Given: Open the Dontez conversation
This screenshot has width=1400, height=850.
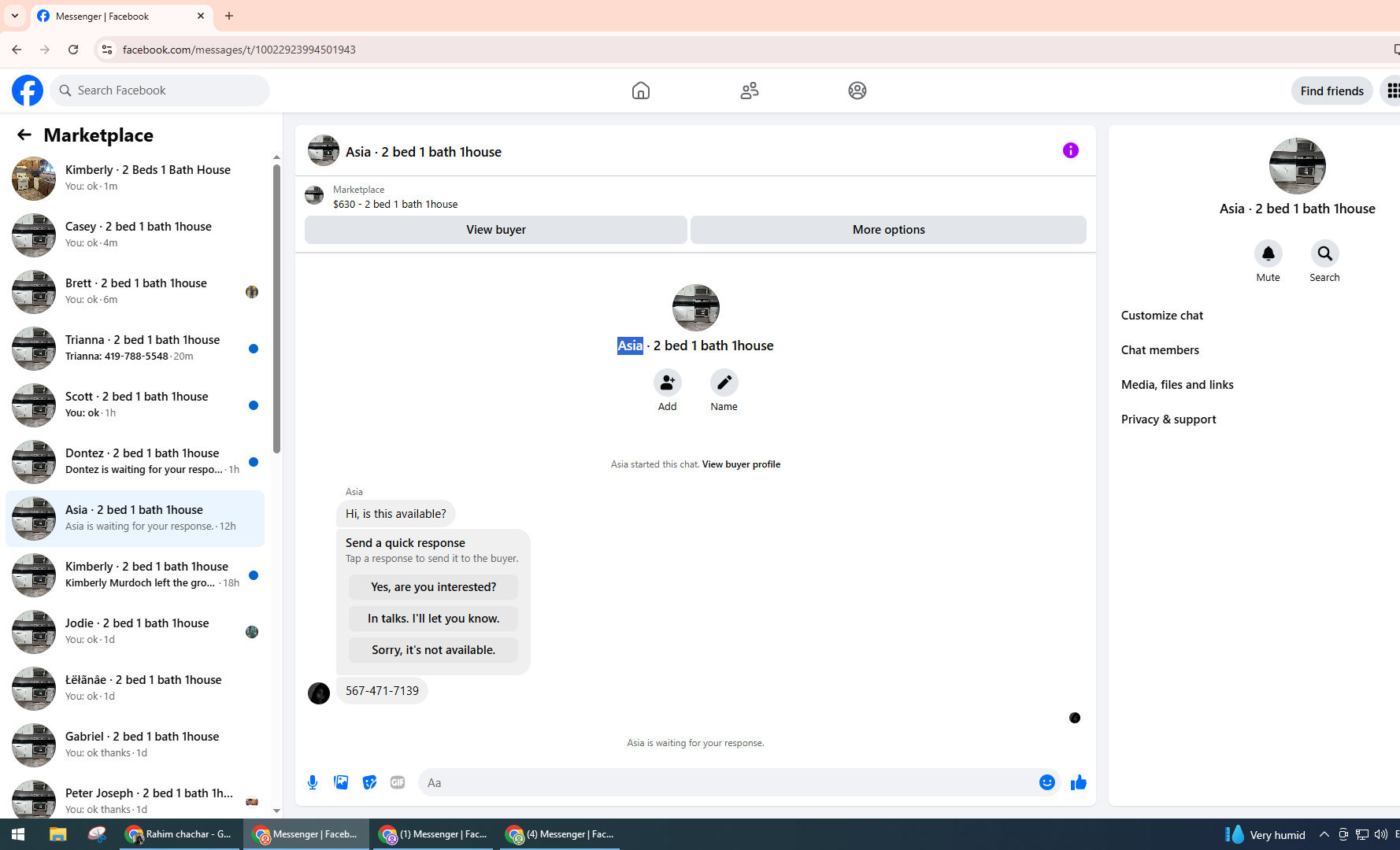Looking at the screenshot, I should [135, 461].
